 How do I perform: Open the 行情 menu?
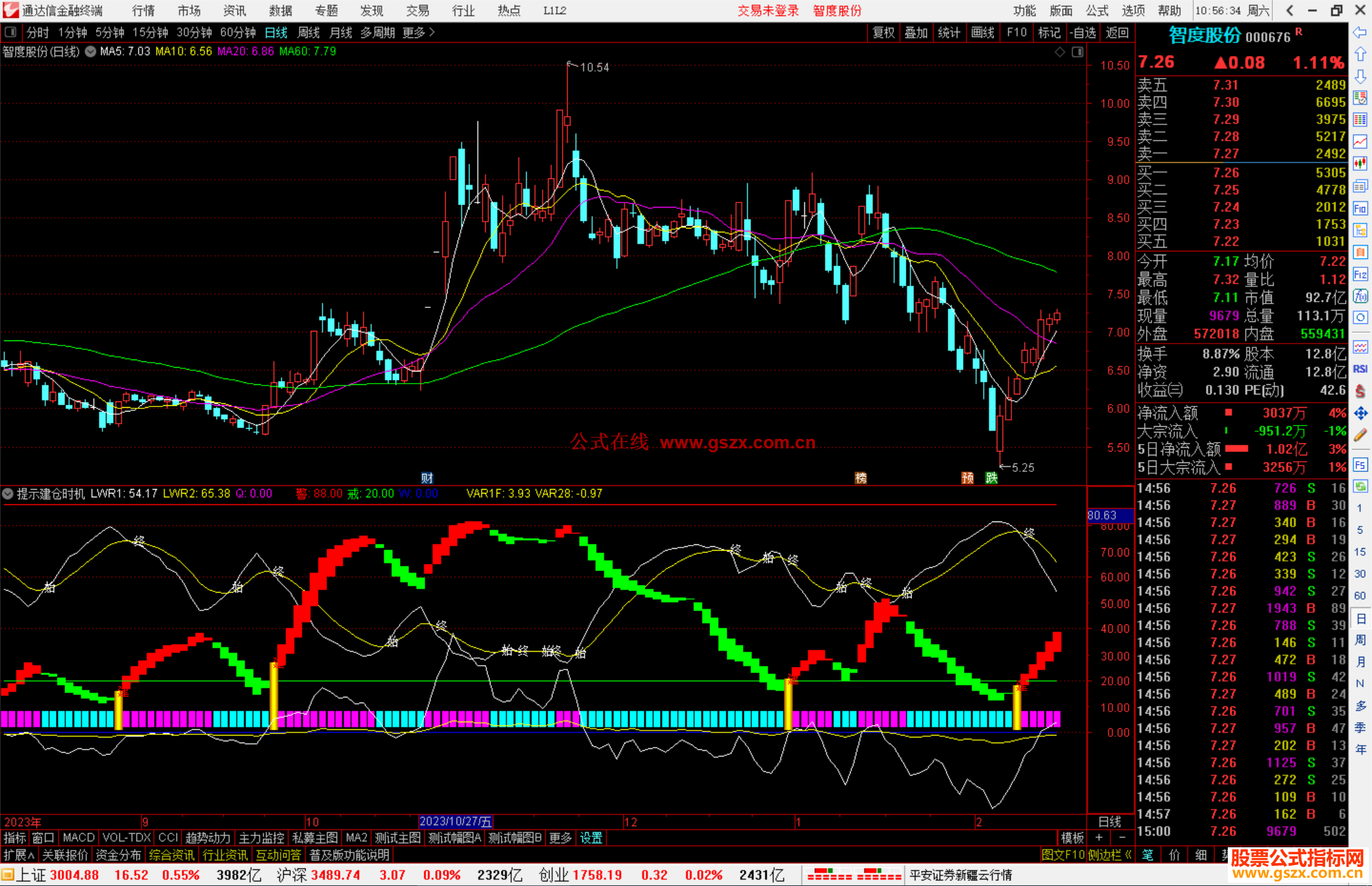point(143,11)
